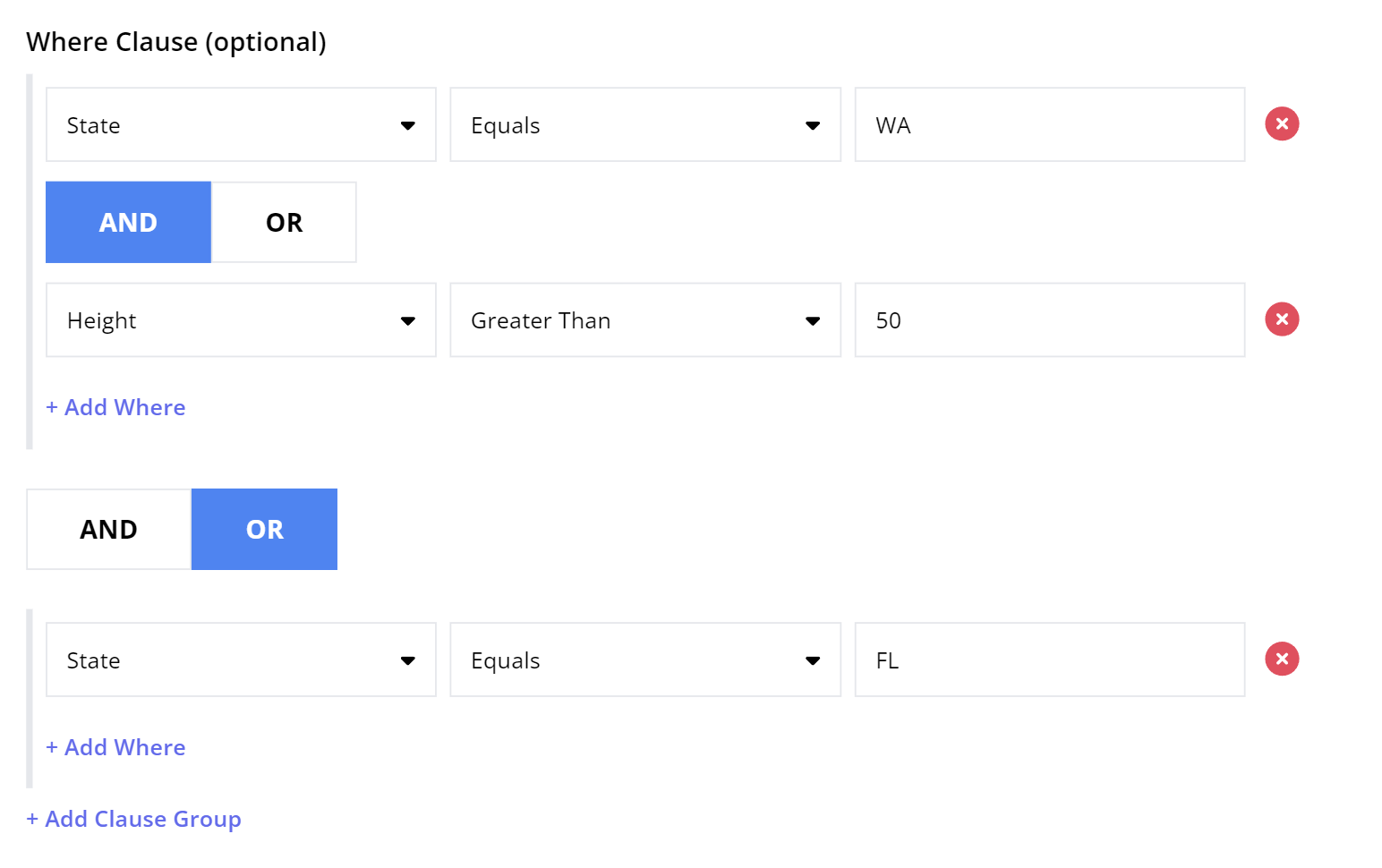This screenshot has width=1382, height=868.
Task: Open the State field dropdown in the FL row
Action: click(241, 660)
